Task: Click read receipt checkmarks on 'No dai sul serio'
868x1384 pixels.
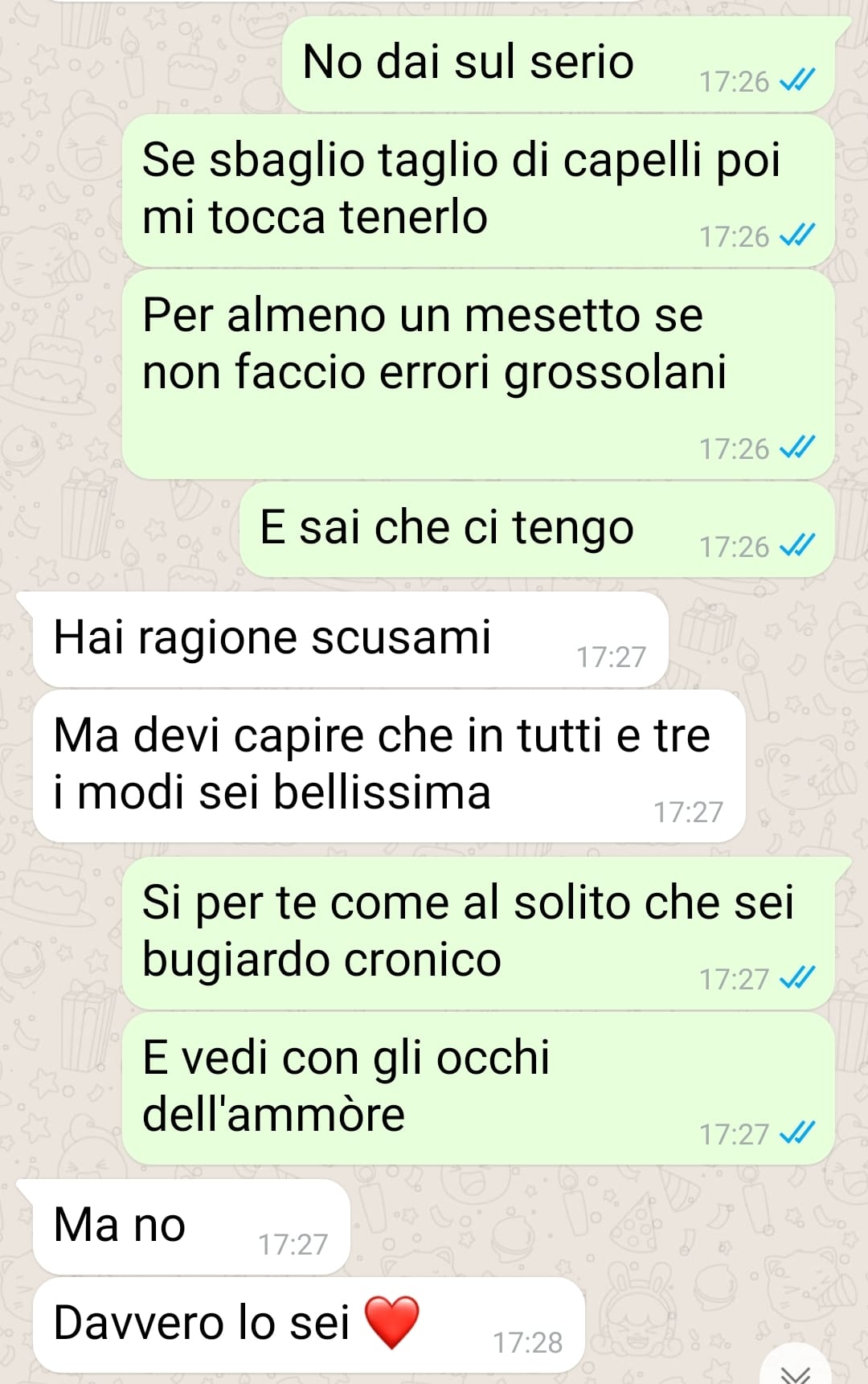Action: (798, 80)
